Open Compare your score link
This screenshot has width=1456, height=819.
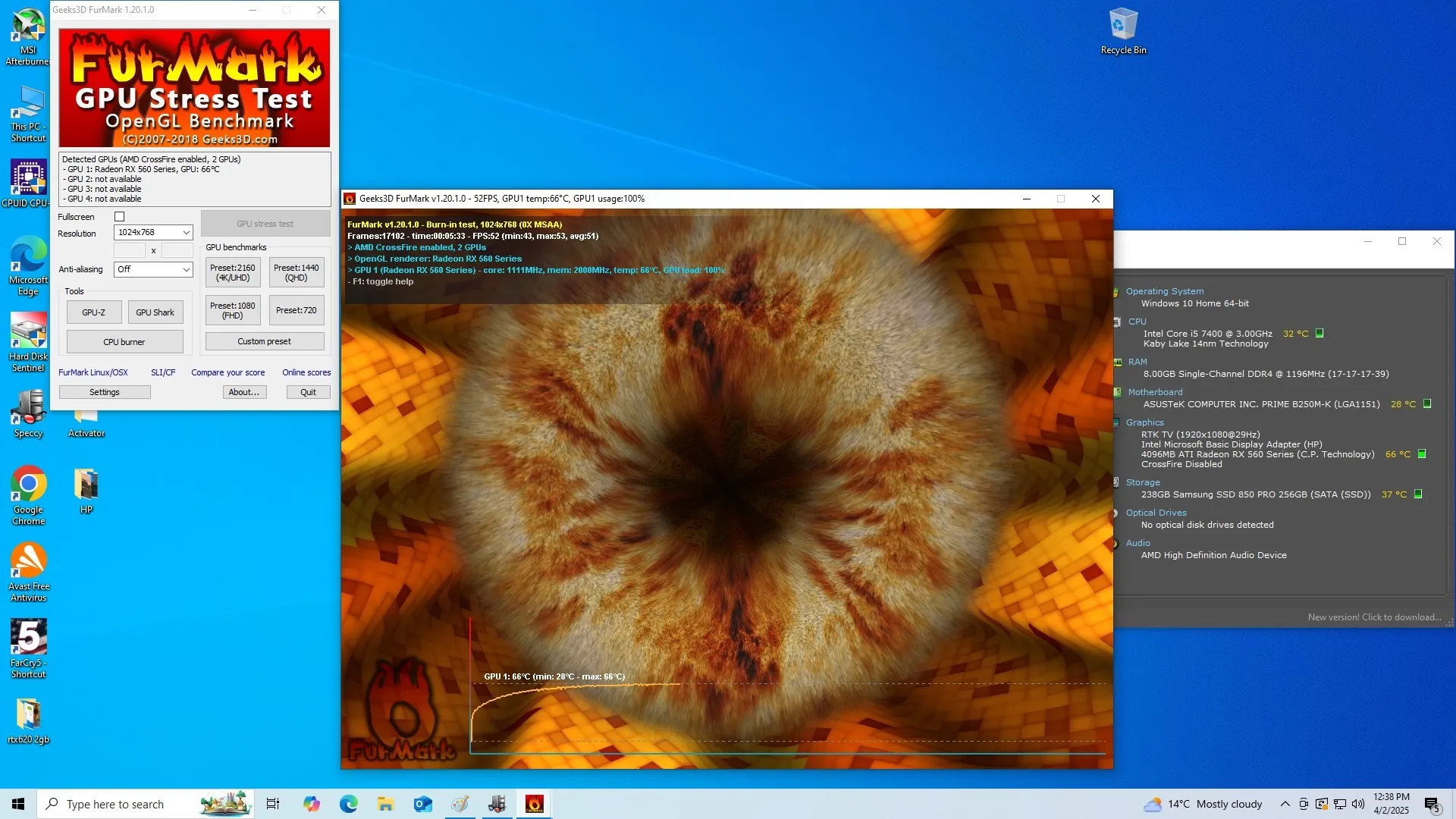click(x=228, y=372)
